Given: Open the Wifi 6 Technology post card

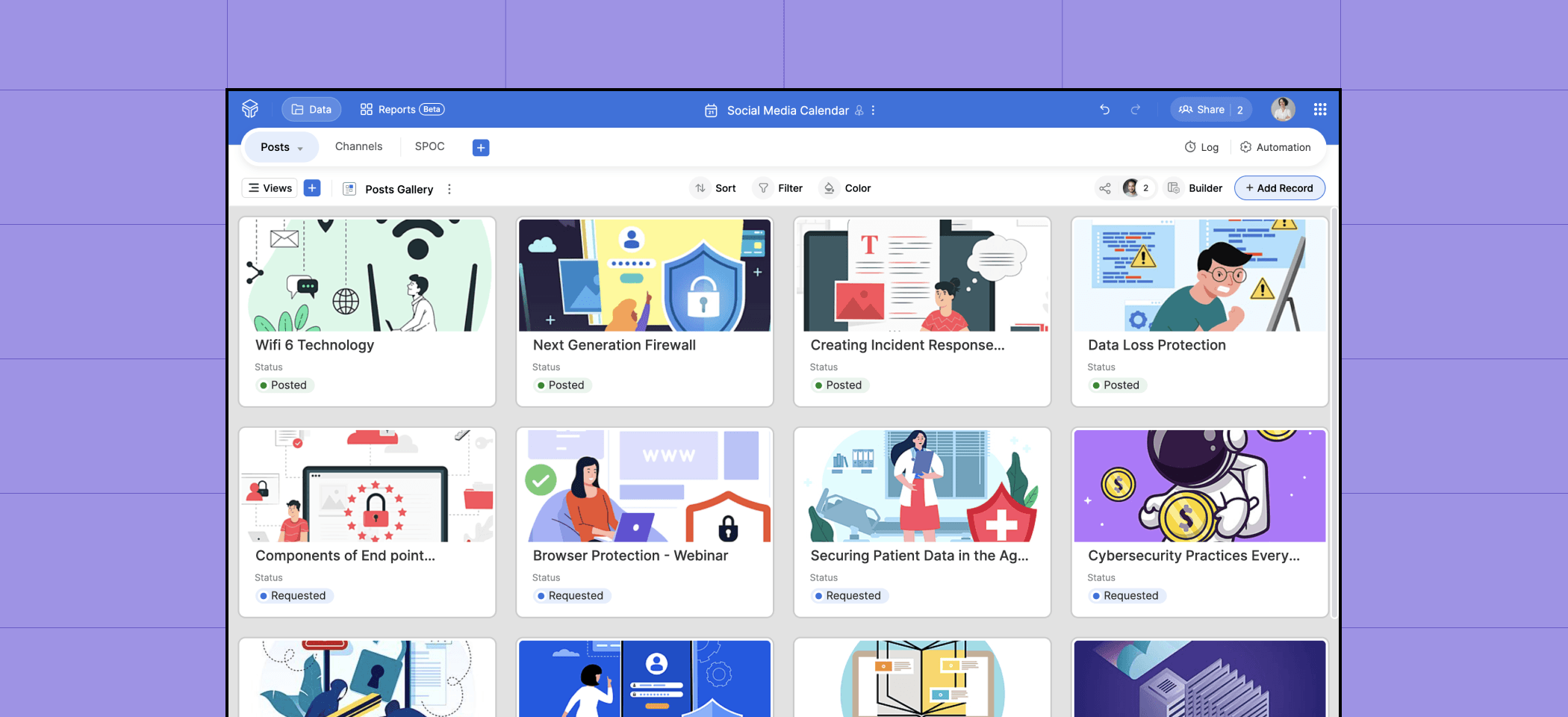Looking at the screenshot, I should coord(367,311).
